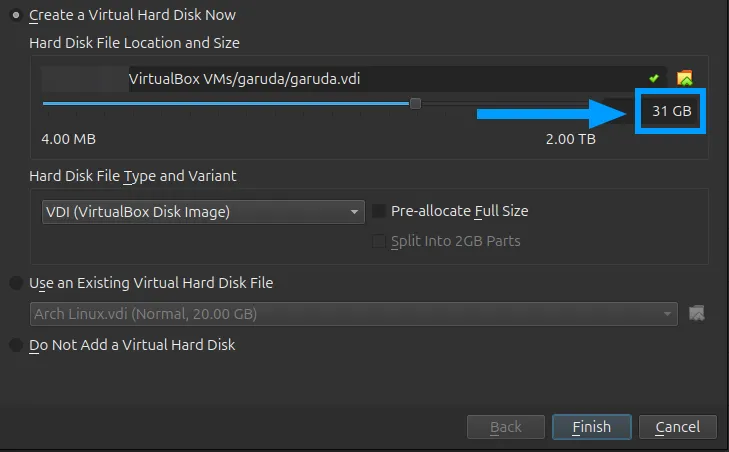Click the Cancel button
The width and height of the screenshot is (729, 452).
click(x=677, y=427)
